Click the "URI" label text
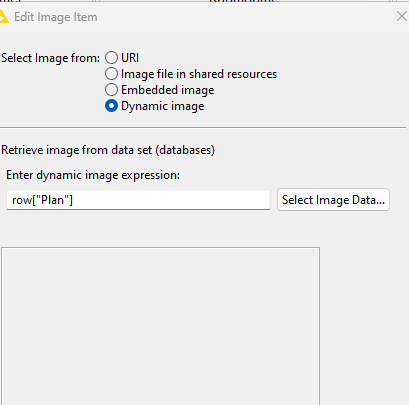Viewport: 409px width, 405px height. pos(130,58)
